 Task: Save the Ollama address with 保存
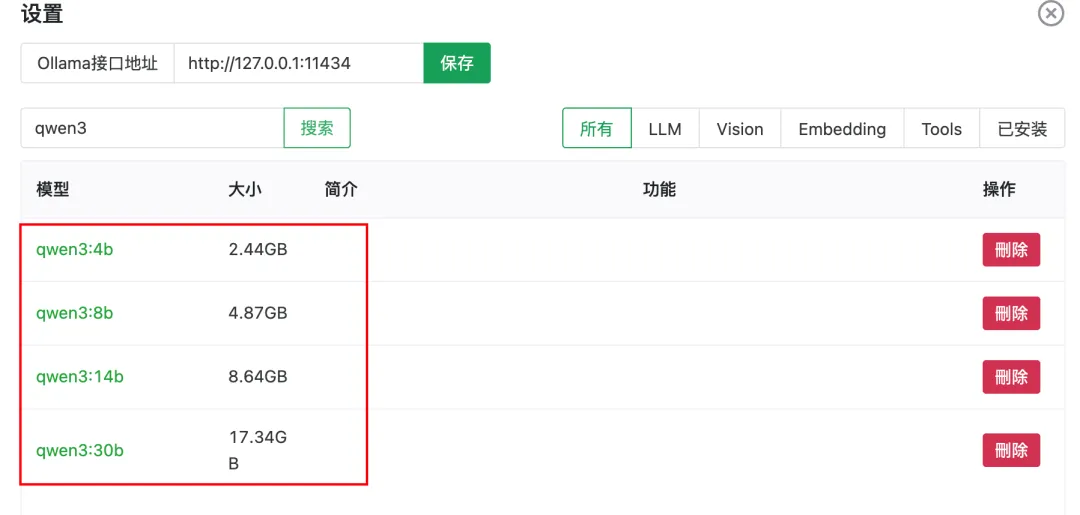457,63
